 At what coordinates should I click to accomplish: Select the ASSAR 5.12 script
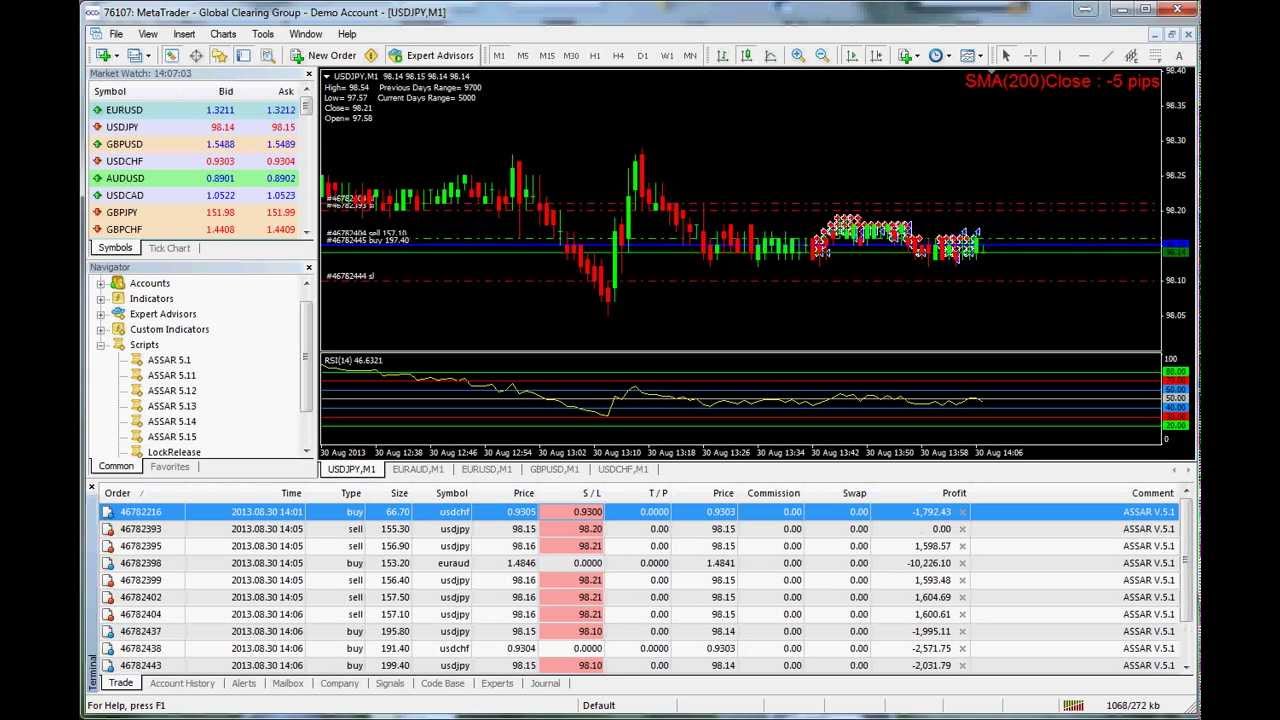pyautogui.click(x=172, y=391)
